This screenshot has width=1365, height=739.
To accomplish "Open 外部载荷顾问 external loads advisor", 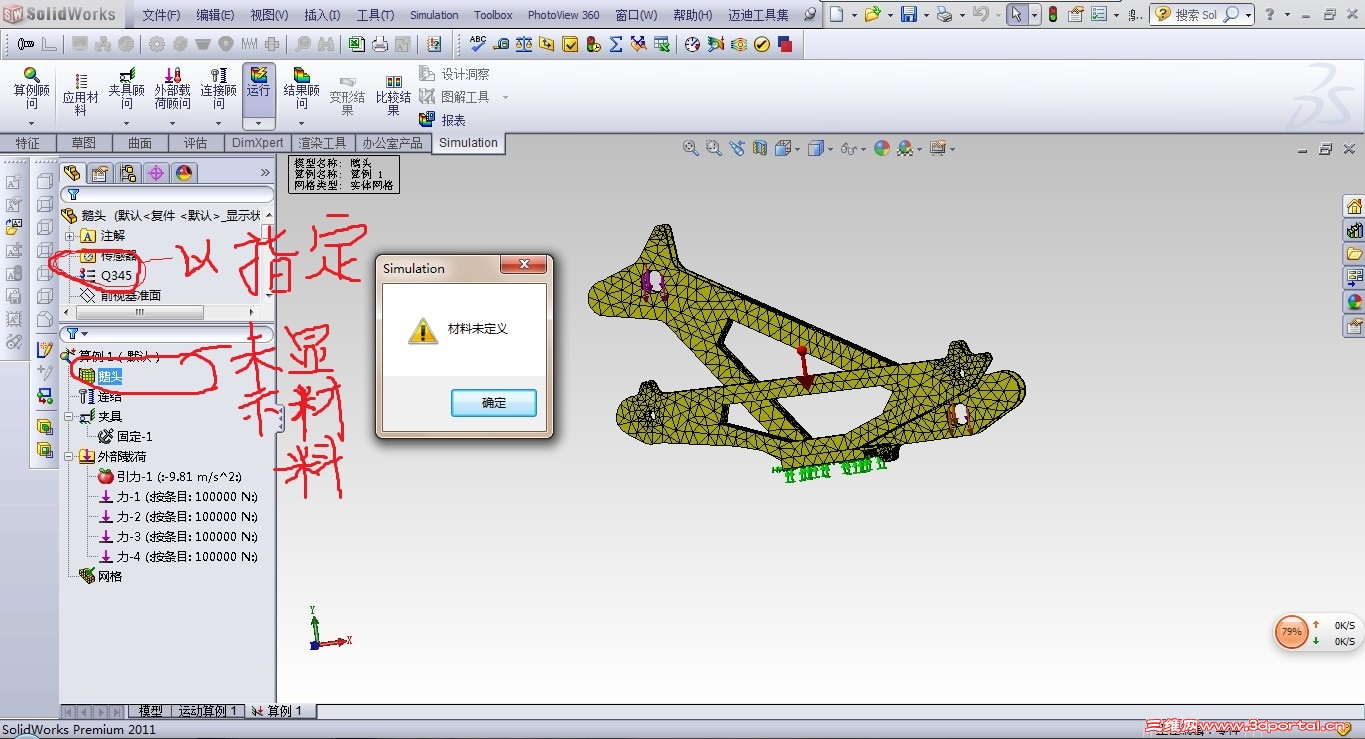I will (x=172, y=89).
